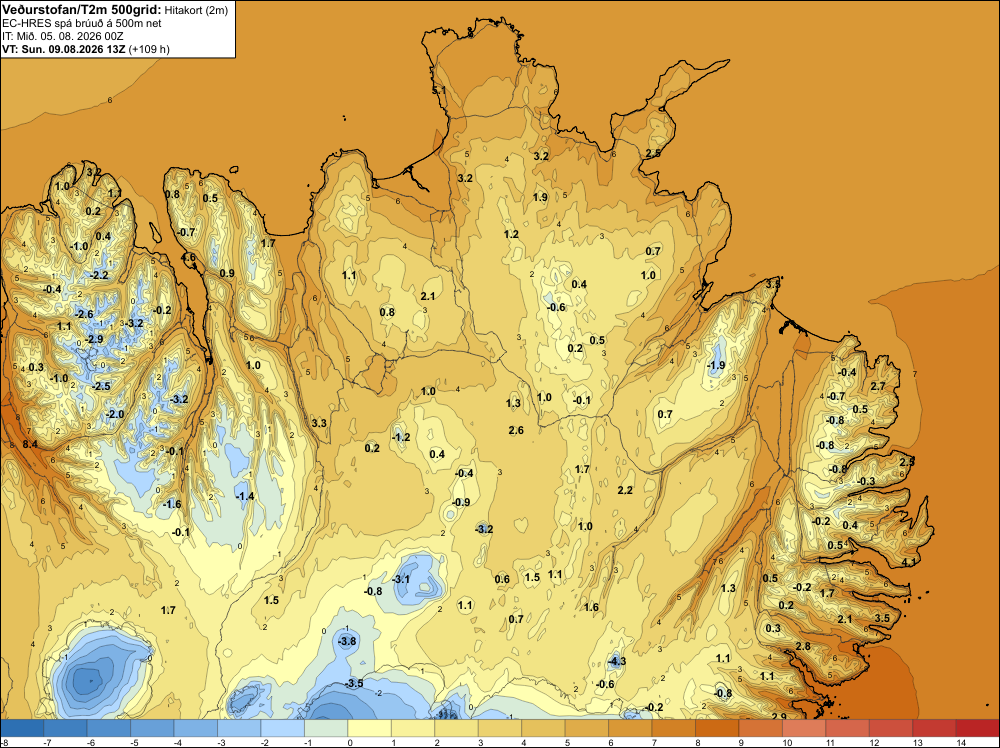Click the -3.8 cold spot label
Screen dimensions: 1000x748
pos(347,641)
